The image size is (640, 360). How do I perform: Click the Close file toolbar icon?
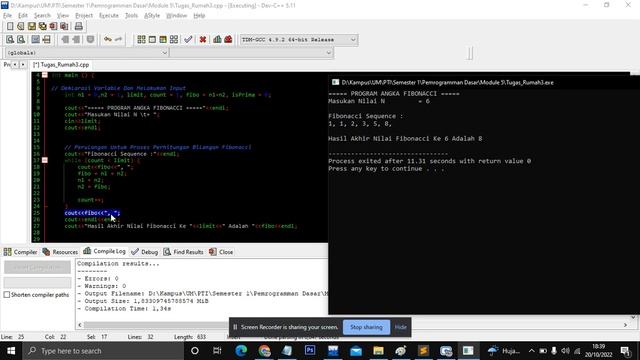(x=53, y=26)
